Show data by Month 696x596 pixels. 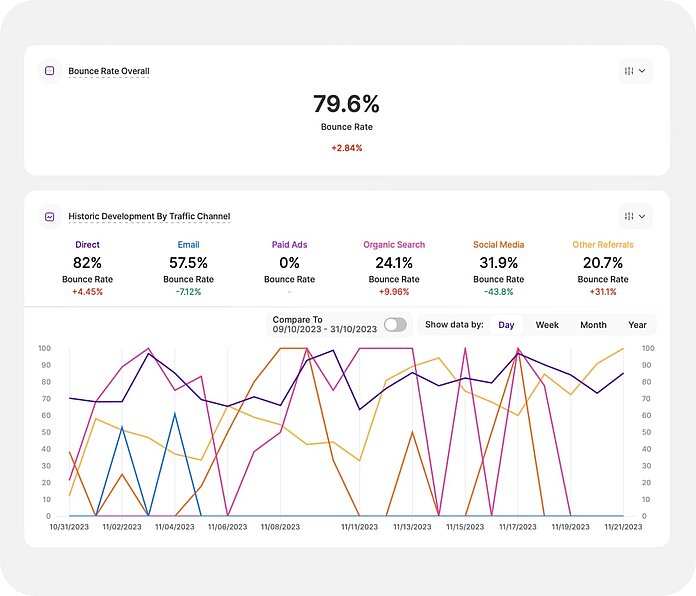click(593, 325)
